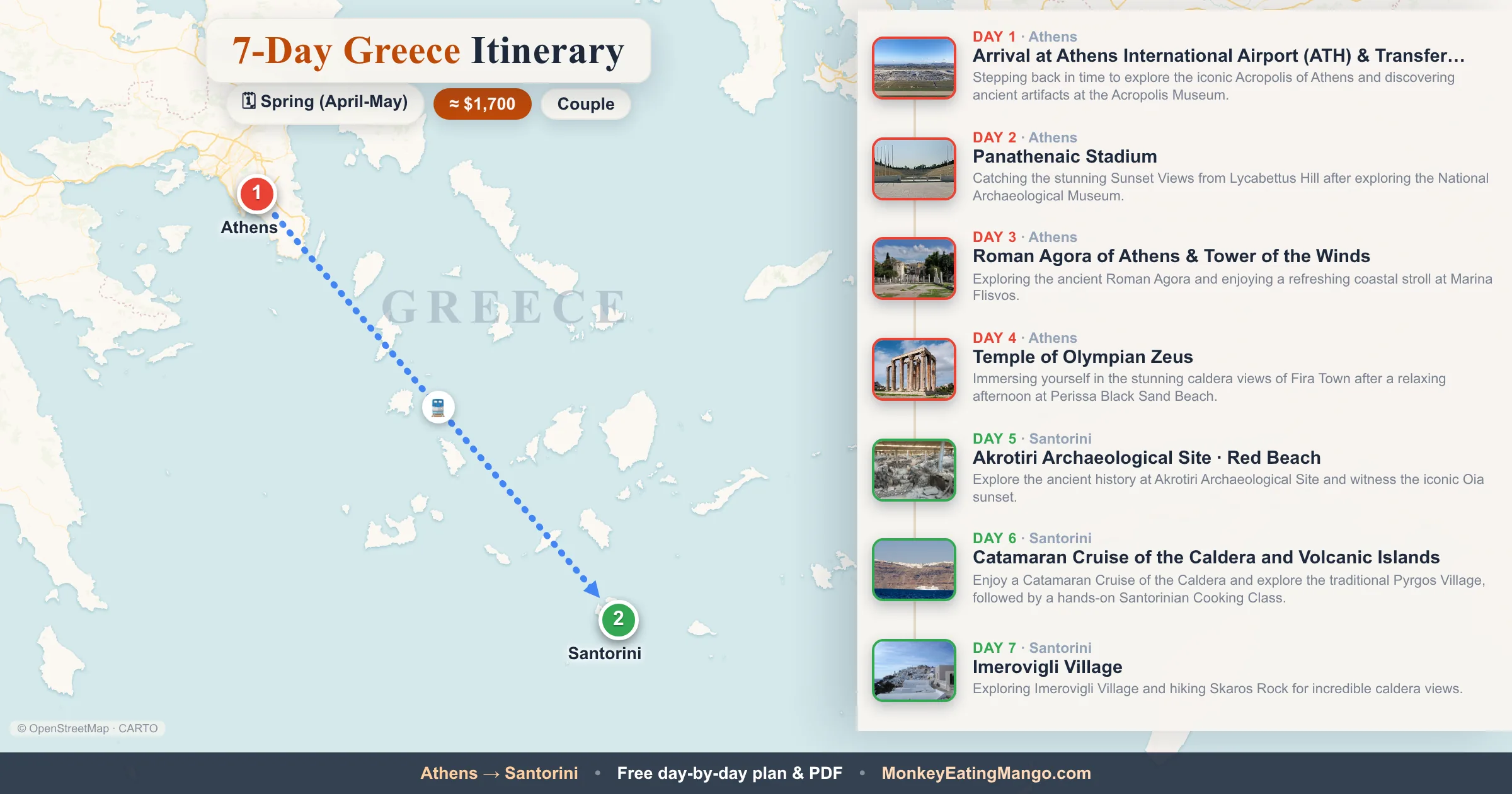Click the Day 1 Acropolis description text
The image size is (1512, 794).
(x=1213, y=86)
